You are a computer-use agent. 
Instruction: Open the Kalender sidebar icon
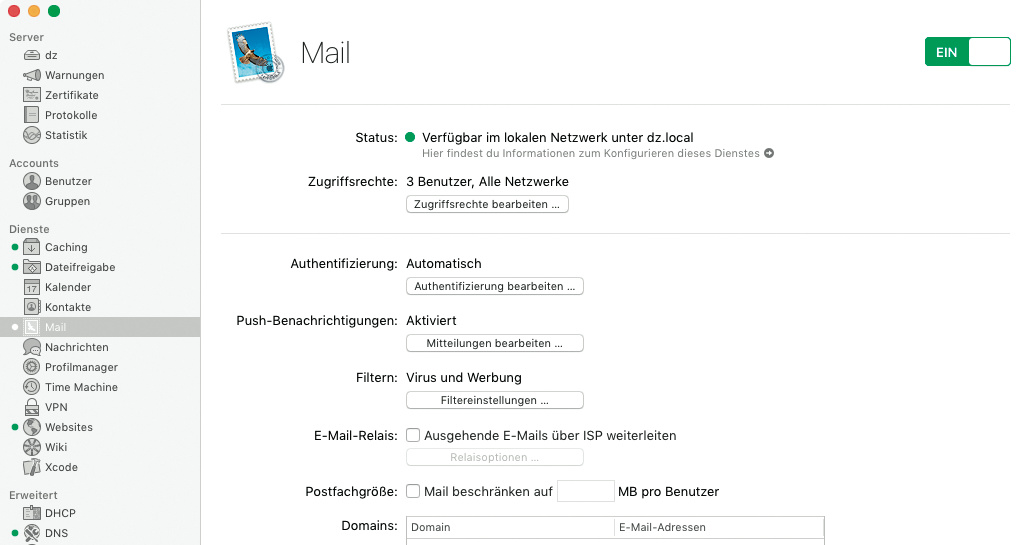coord(32,287)
